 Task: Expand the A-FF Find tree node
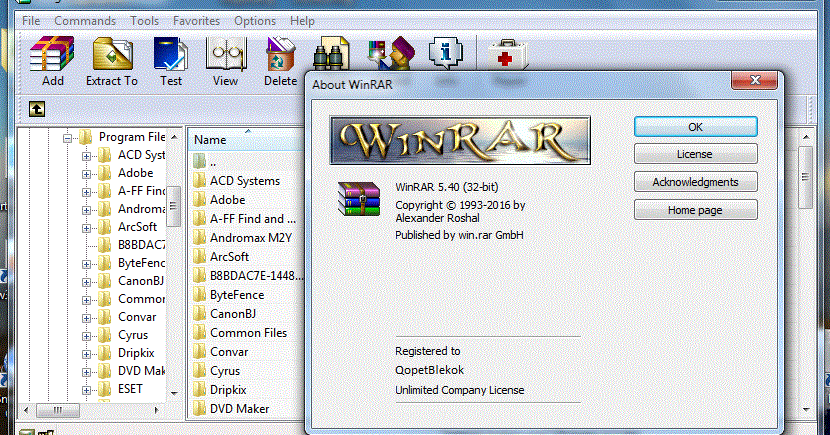click(x=86, y=192)
